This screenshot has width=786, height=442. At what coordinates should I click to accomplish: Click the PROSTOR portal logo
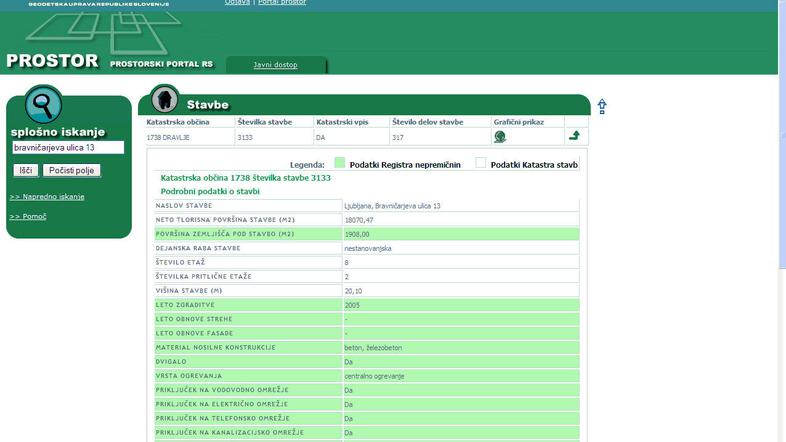pyautogui.click(x=52, y=61)
